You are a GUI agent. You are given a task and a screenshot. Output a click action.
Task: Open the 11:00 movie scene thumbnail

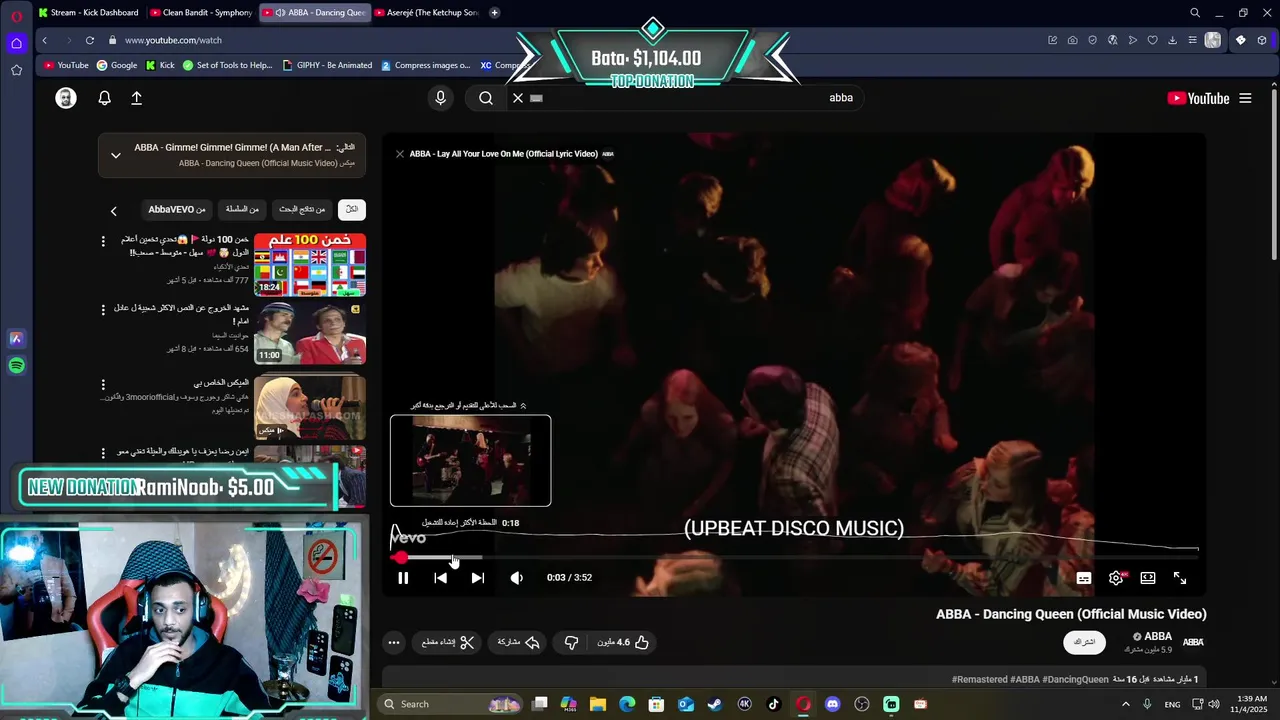click(310, 333)
